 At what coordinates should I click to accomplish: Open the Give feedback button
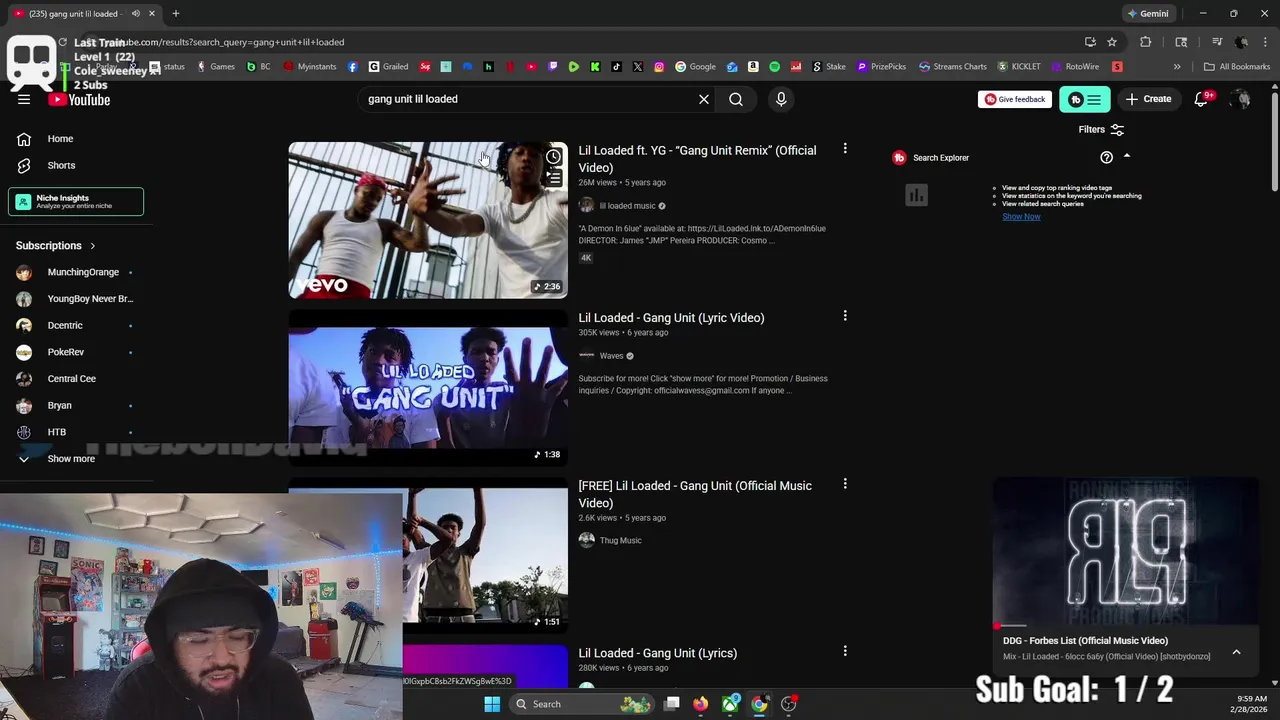(1014, 99)
